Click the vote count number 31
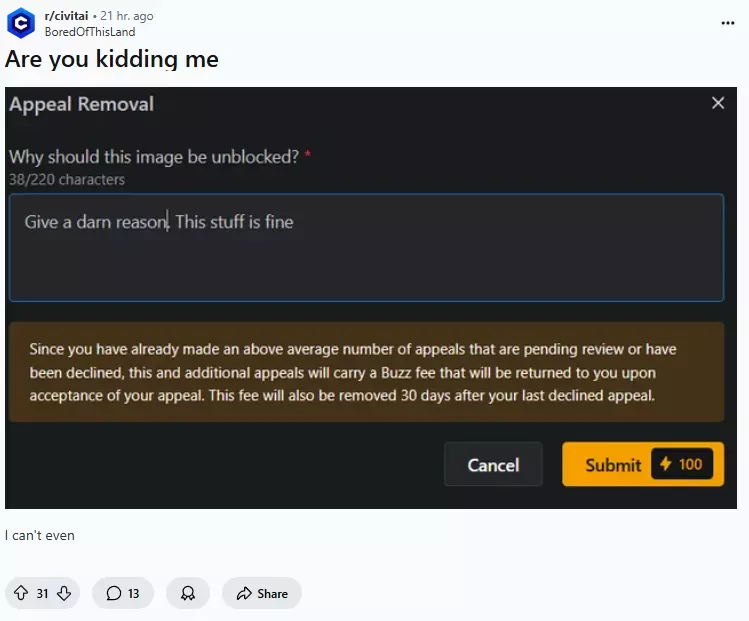This screenshot has height=621, width=749. [x=43, y=593]
